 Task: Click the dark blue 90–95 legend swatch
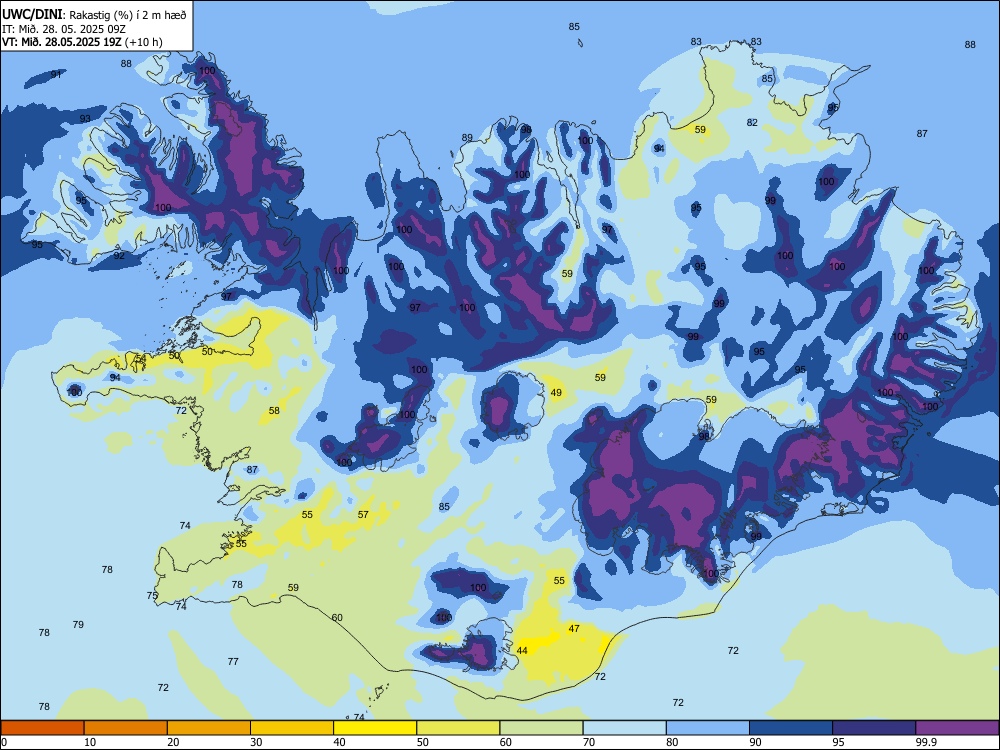[x=791, y=728]
